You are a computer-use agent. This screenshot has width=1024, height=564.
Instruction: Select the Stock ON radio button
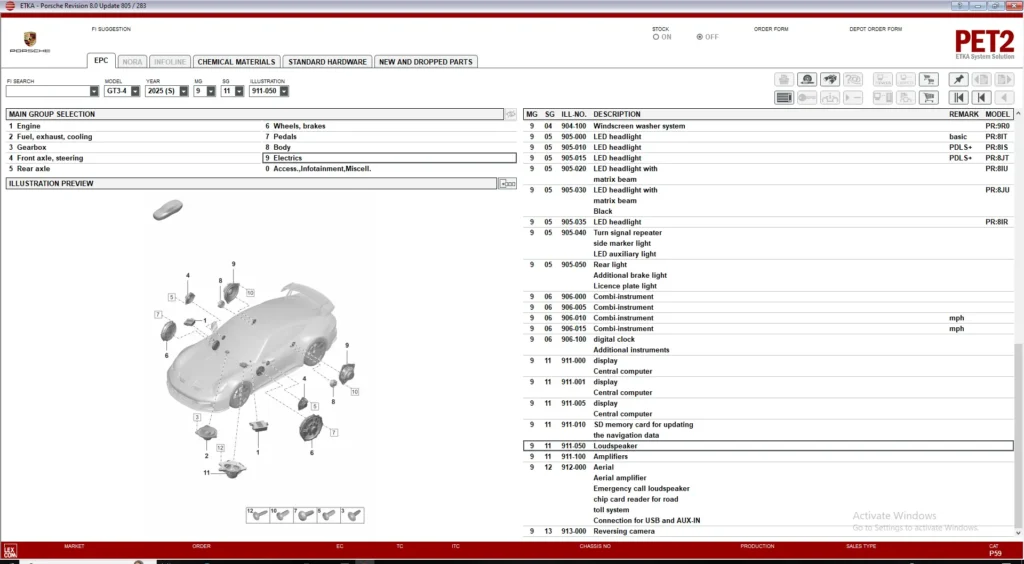(656, 37)
